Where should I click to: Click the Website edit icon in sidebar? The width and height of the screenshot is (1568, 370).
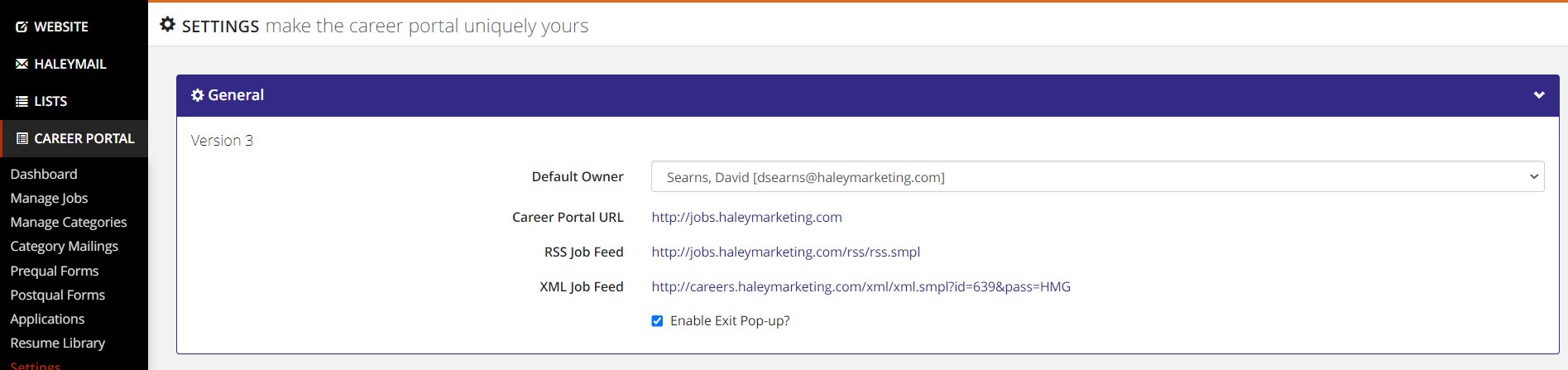click(22, 26)
